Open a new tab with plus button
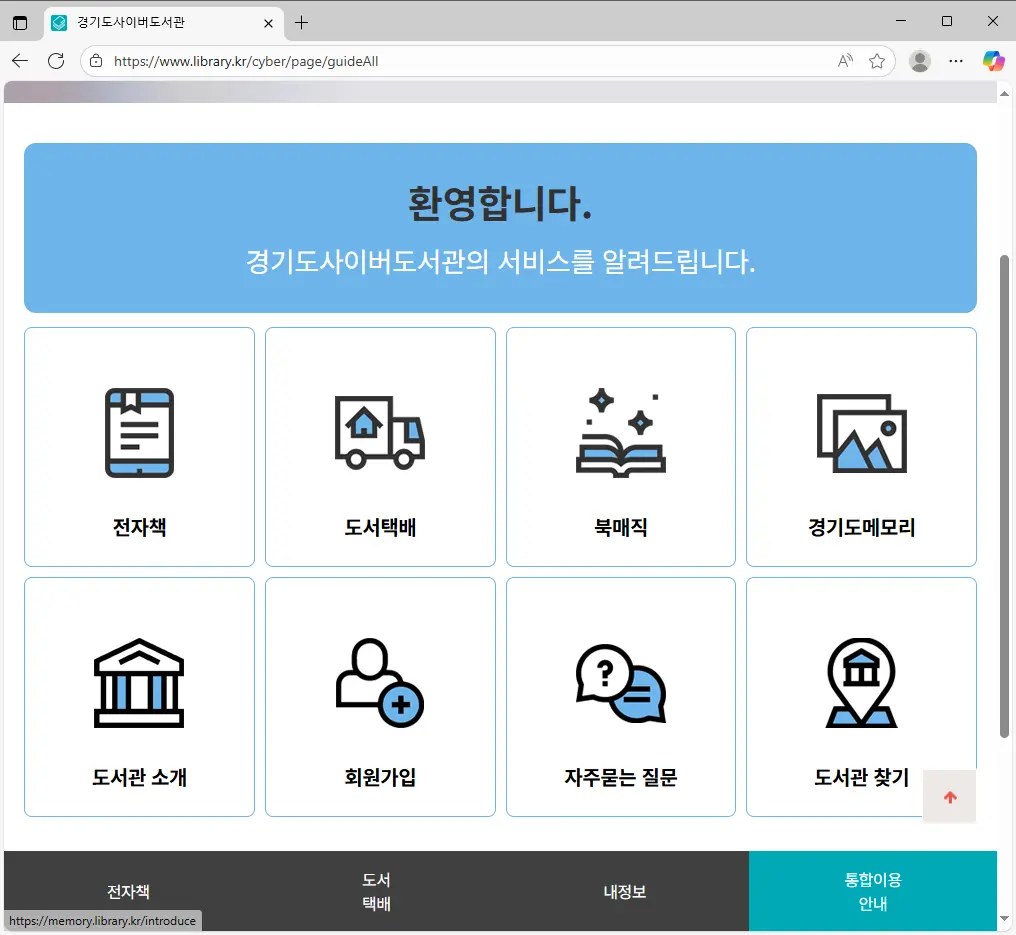 (301, 23)
